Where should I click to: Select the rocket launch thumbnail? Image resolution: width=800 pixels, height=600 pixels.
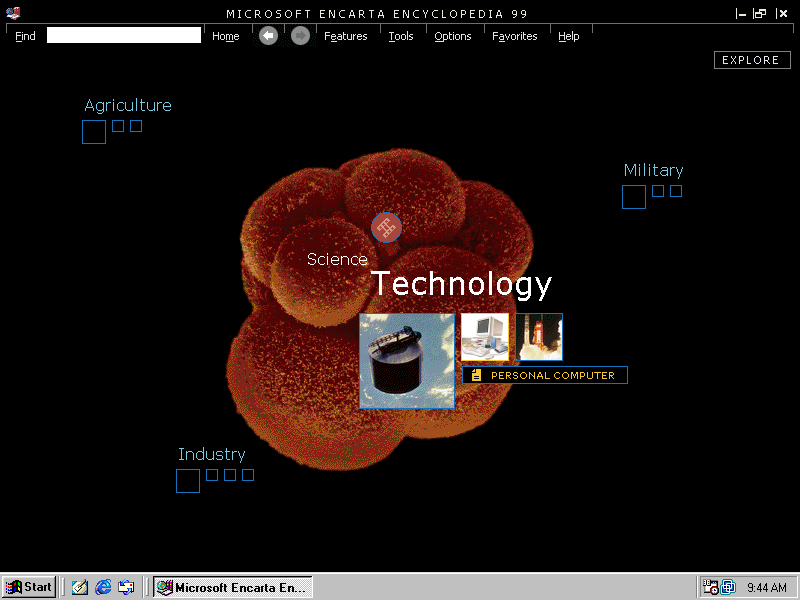click(539, 337)
